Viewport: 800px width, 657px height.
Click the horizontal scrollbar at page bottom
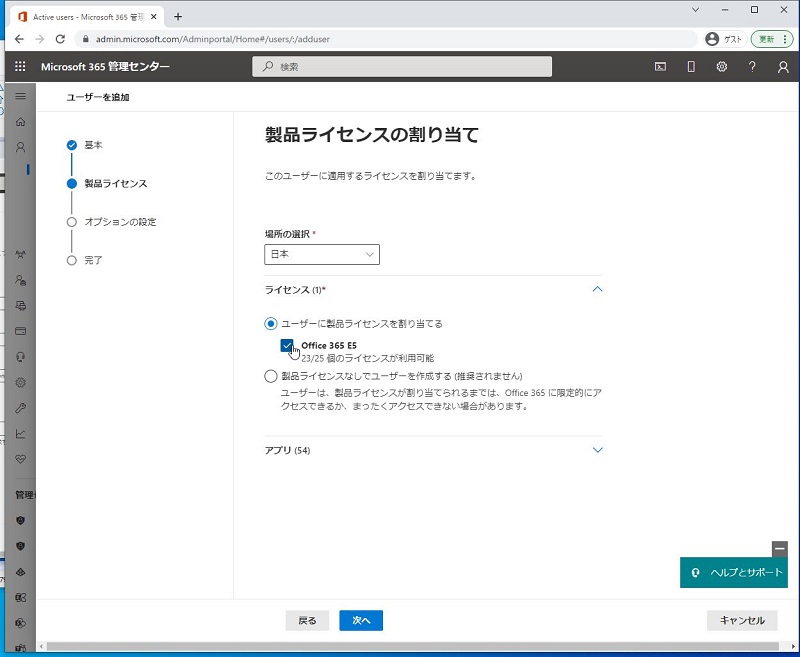[x=412, y=647]
